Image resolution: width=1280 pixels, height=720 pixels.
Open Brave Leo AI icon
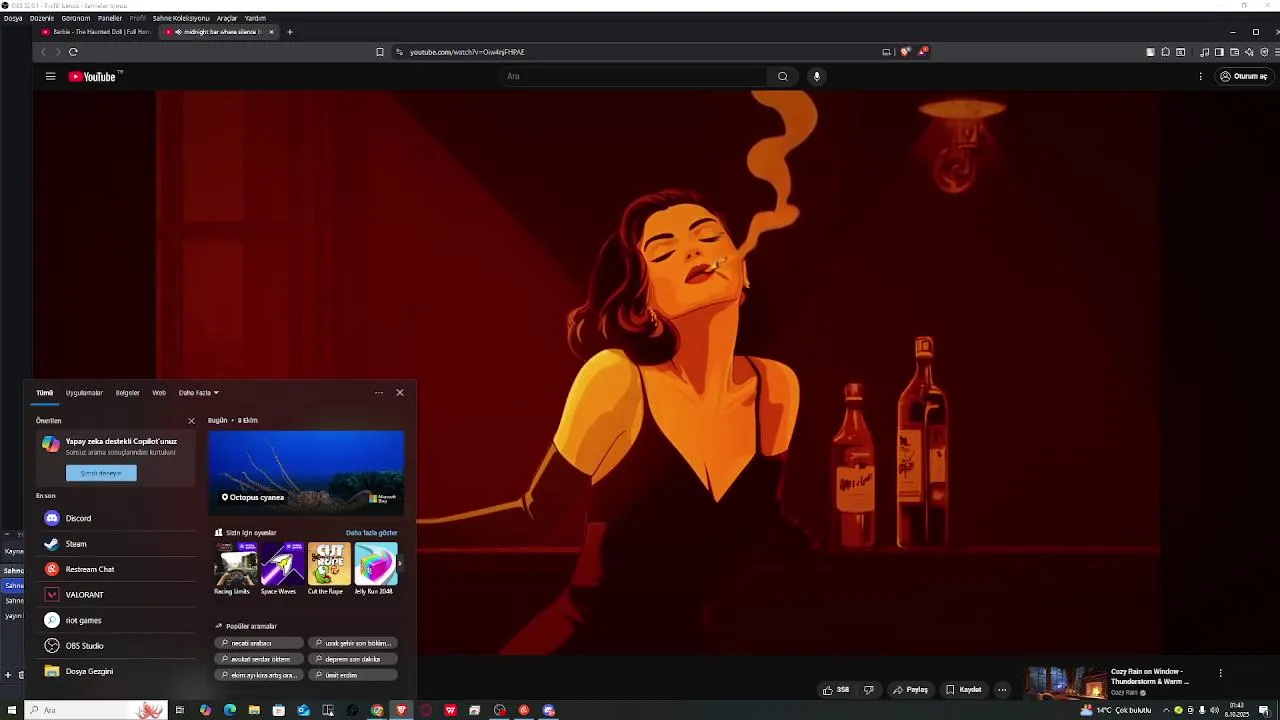1249,52
